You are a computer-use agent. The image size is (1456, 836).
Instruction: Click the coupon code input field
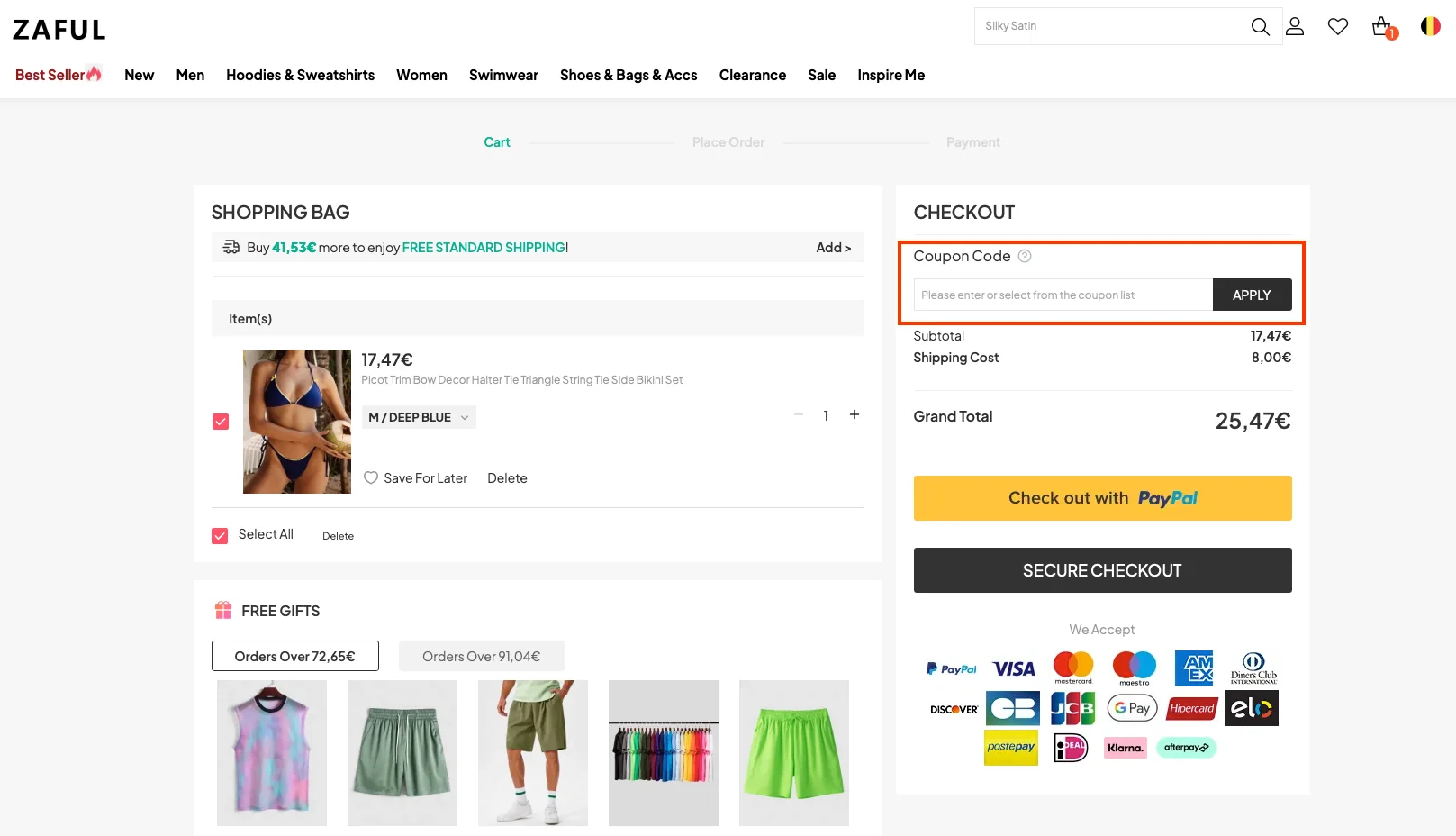tap(1063, 295)
